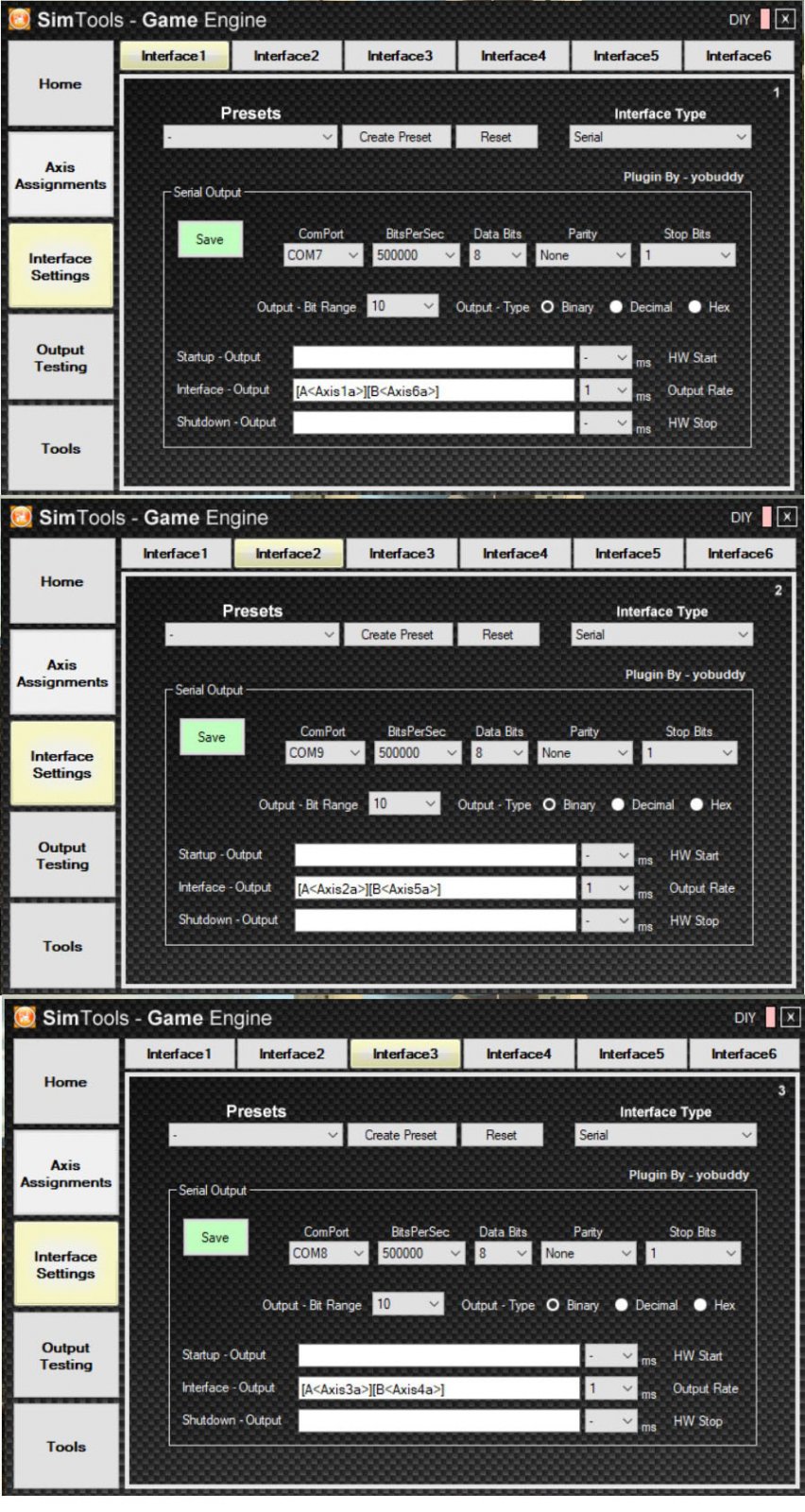
Task: Expand the Presets dropdown in the COM7 window
Action: tap(250, 137)
